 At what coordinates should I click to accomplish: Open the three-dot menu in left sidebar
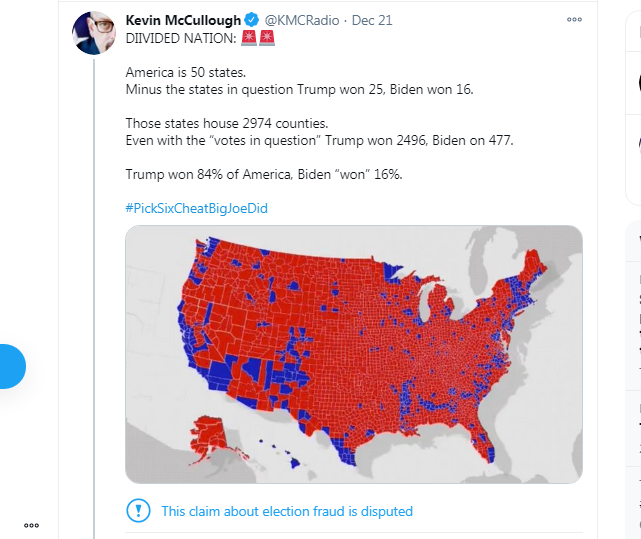[31, 525]
